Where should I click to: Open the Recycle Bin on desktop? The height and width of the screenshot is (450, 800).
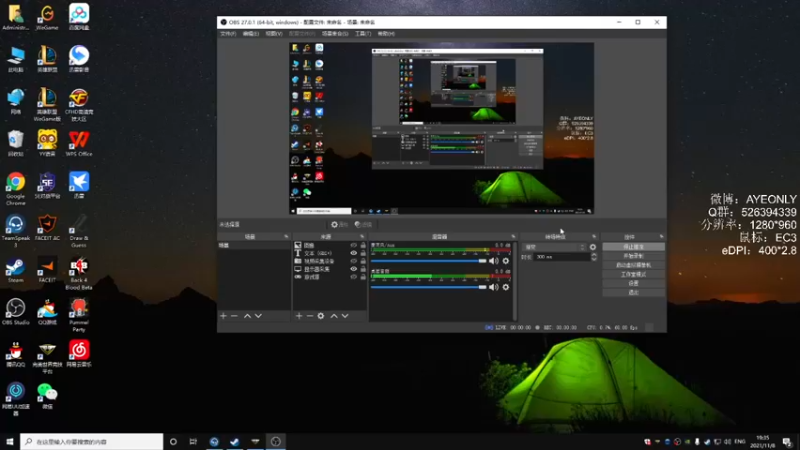pos(15,143)
